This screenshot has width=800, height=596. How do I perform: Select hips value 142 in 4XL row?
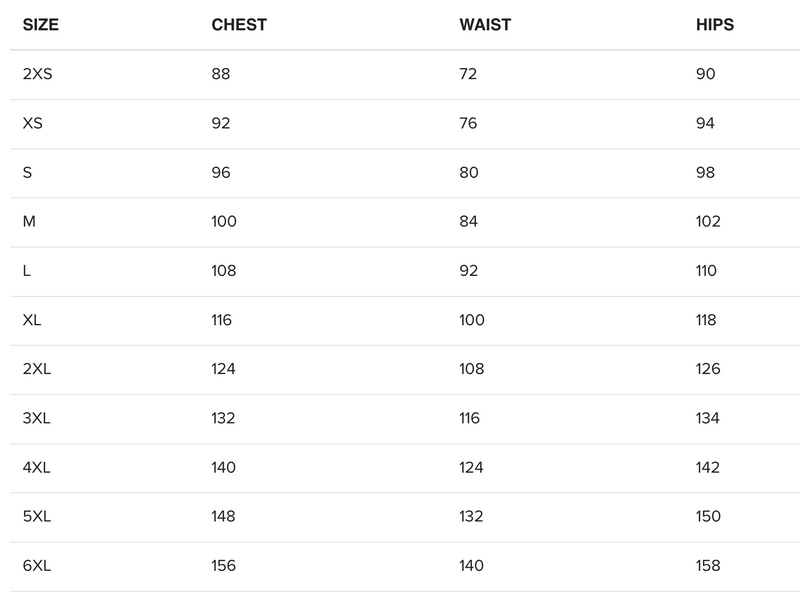708,468
